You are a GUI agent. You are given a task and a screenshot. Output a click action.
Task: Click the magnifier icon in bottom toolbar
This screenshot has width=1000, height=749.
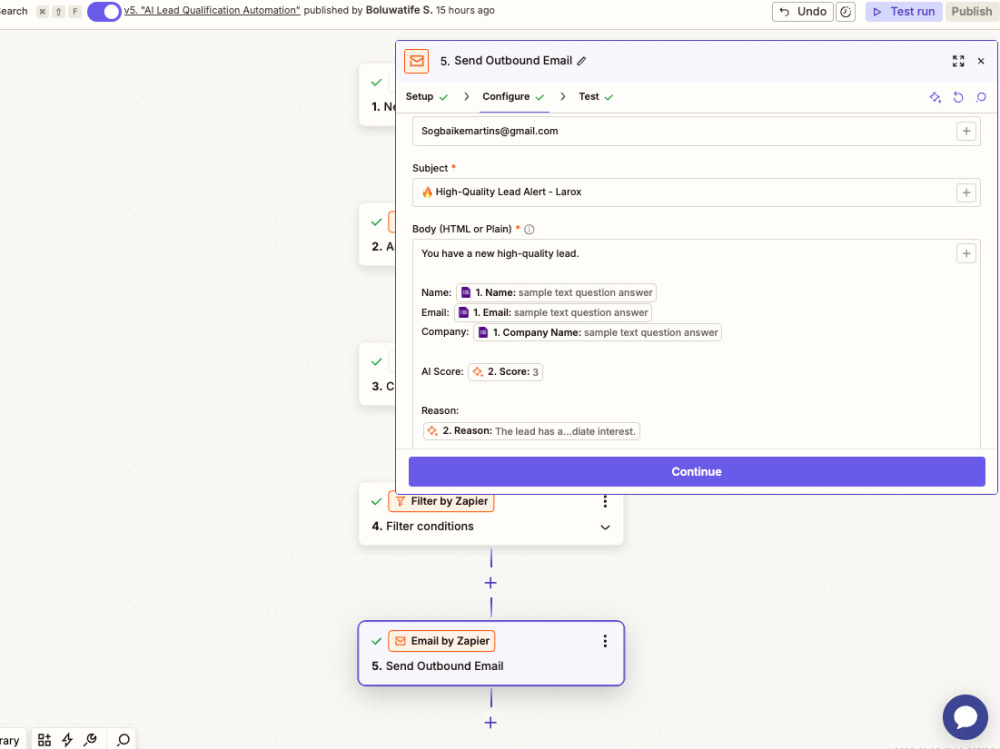(x=123, y=740)
